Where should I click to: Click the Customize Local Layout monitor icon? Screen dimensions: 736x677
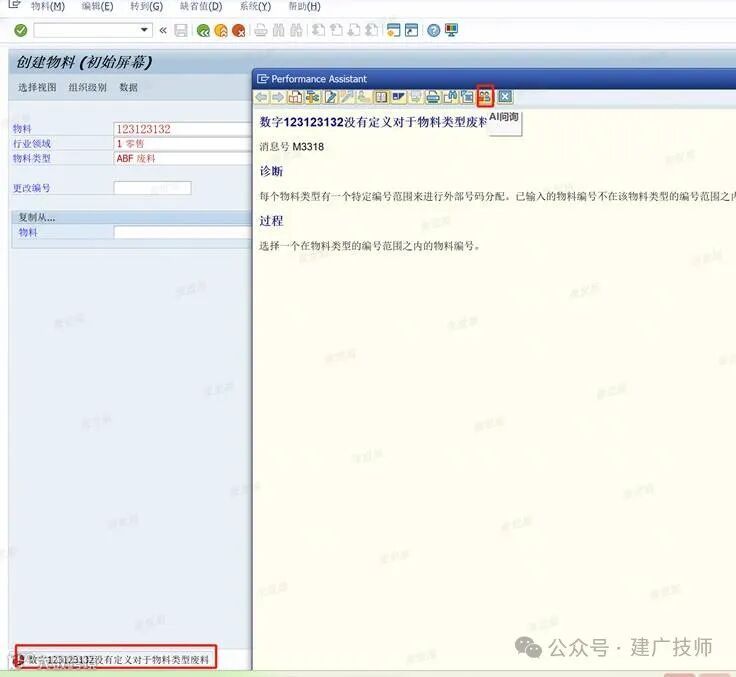pyautogui.click(x=451, y=31)
